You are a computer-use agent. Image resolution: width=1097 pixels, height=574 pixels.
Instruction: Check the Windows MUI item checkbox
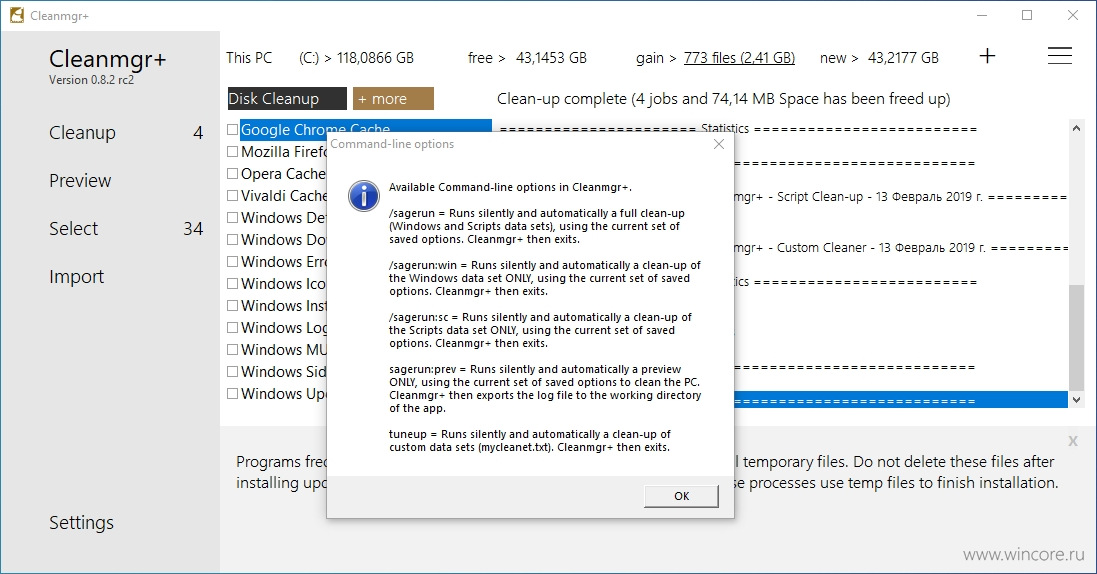[232, 350]
